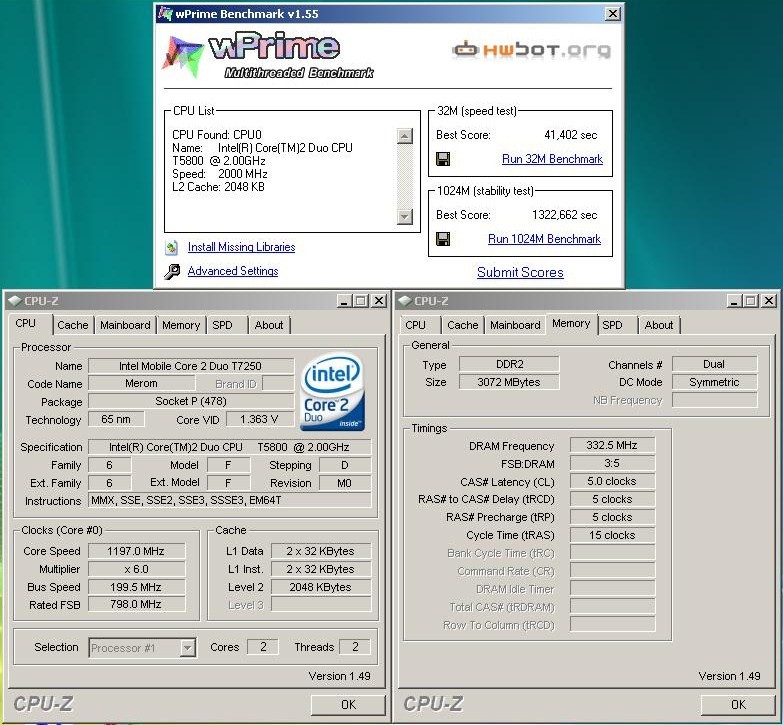This screenshot has height=725, width=783.
Task: Open Submit Scores link
Action: click(x=520, y=273)
